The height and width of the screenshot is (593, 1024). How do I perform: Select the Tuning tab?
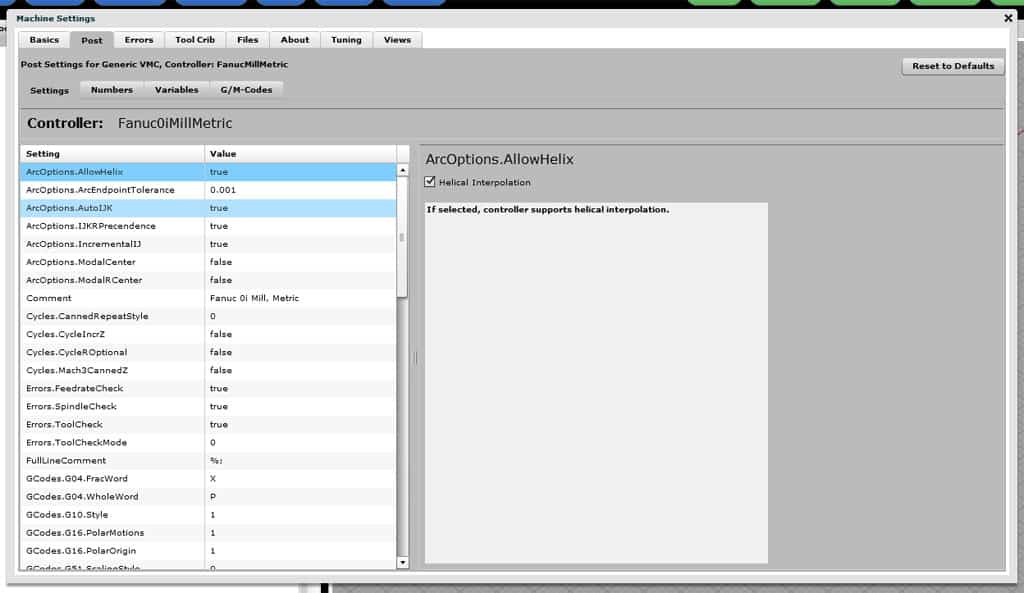pyautogui.click(x=346, y=39)
